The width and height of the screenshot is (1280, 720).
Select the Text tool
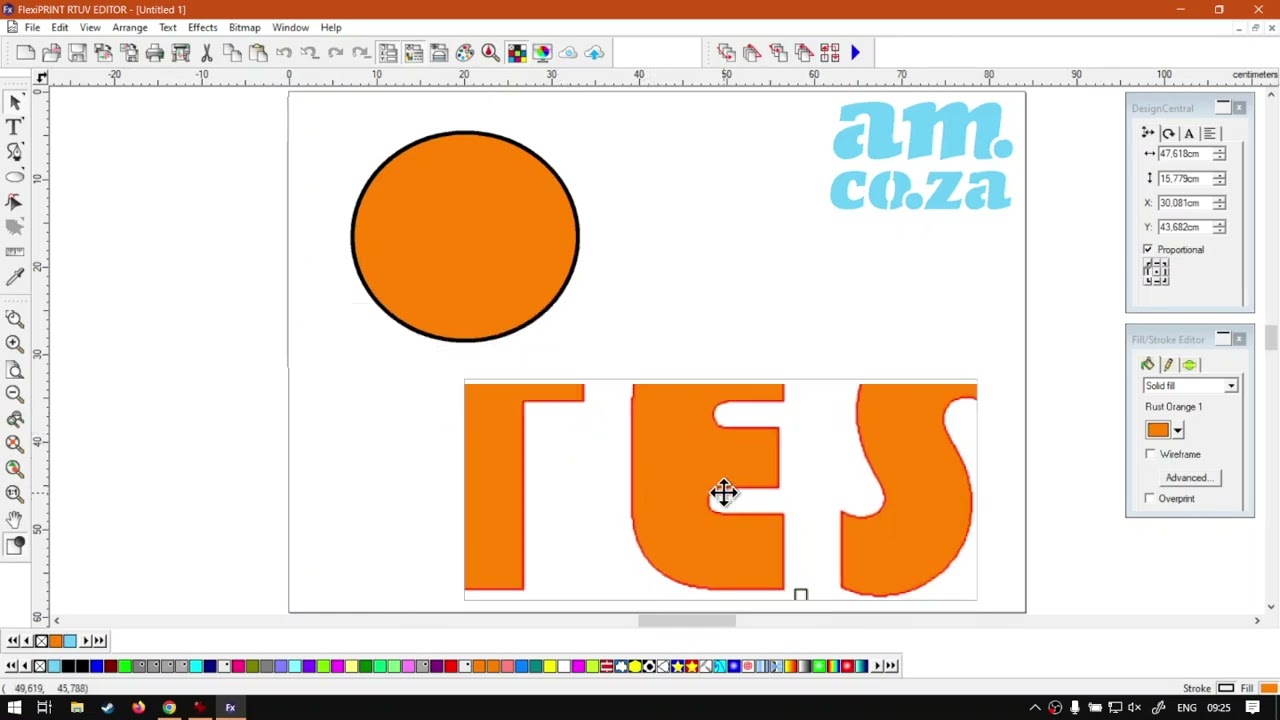click(x=15, y=127)
